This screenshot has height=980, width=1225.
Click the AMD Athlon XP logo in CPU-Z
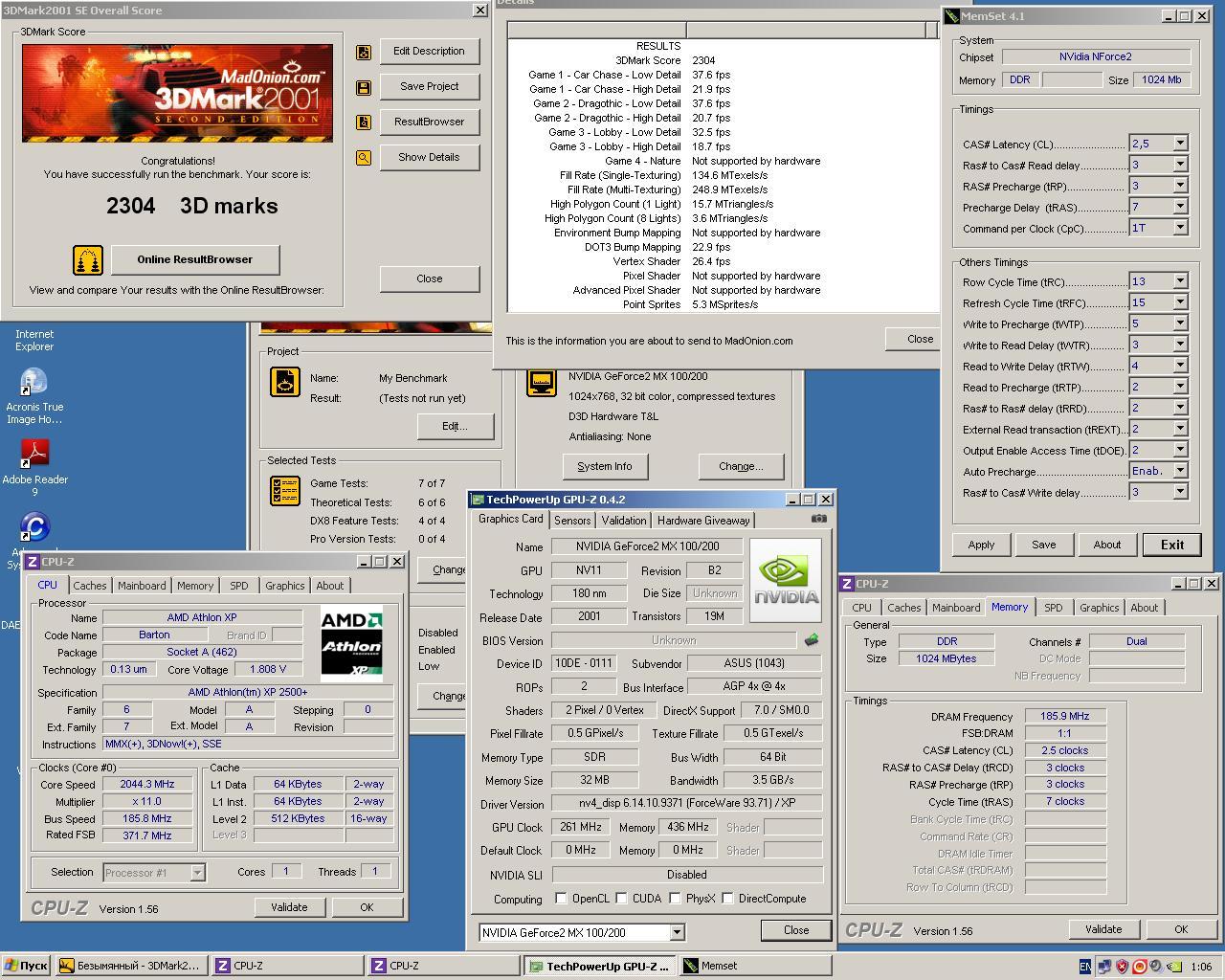[351, 643]
